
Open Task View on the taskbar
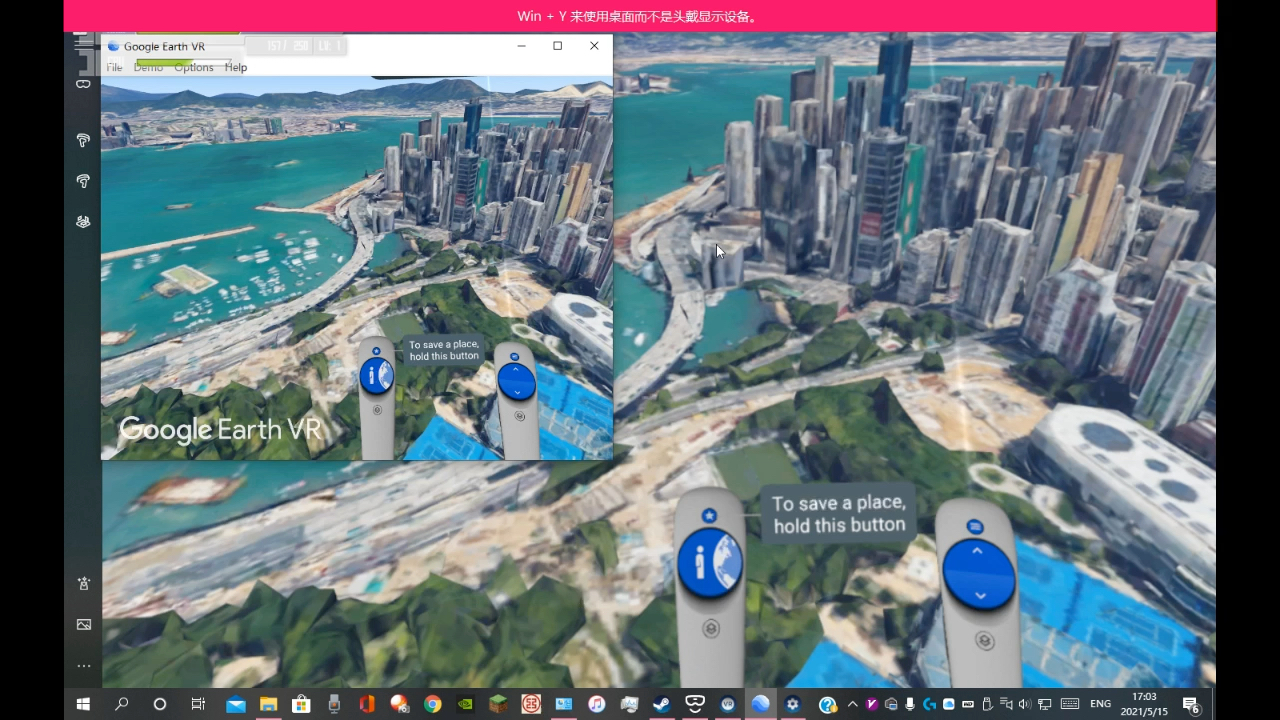[x=198, y=704]
